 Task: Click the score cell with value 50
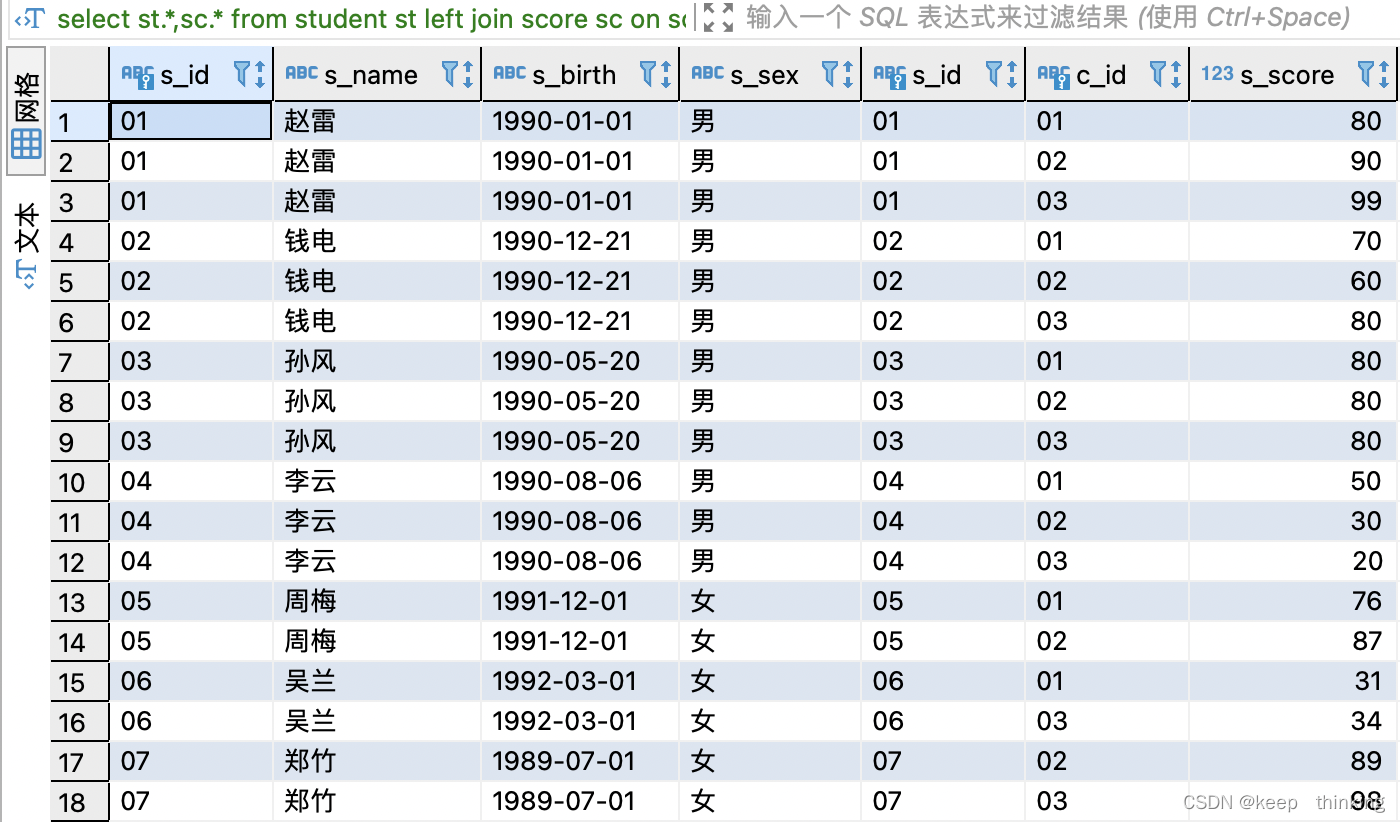1293,481
